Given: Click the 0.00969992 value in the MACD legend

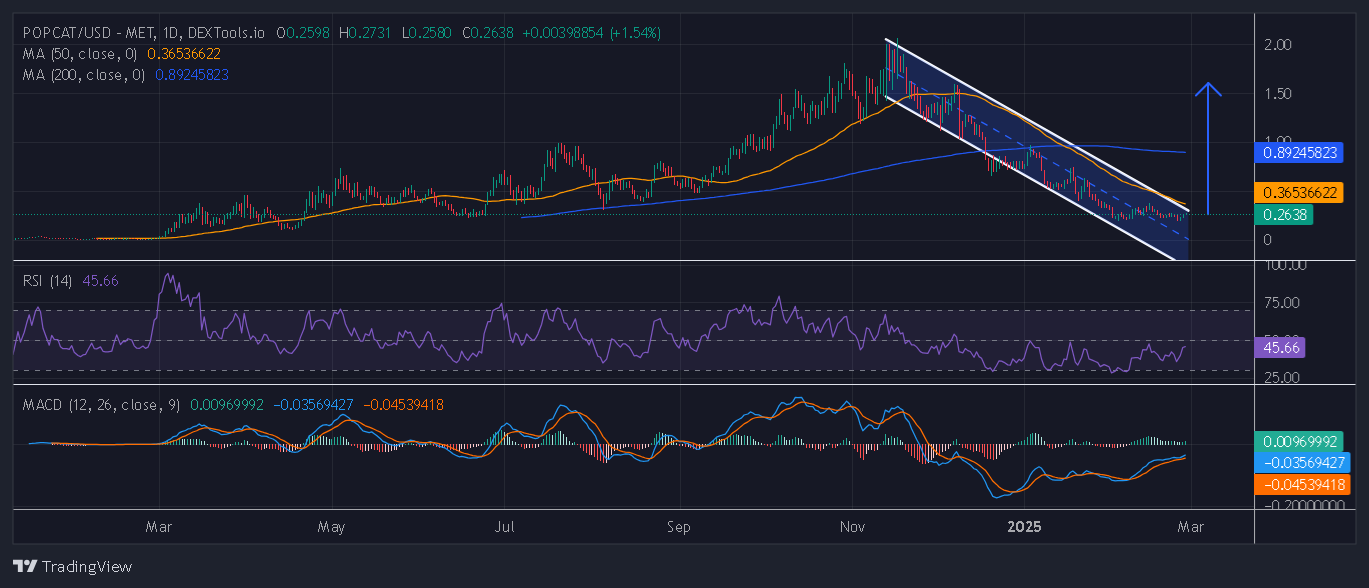Looking at the screenshot, I should point(226,405).
